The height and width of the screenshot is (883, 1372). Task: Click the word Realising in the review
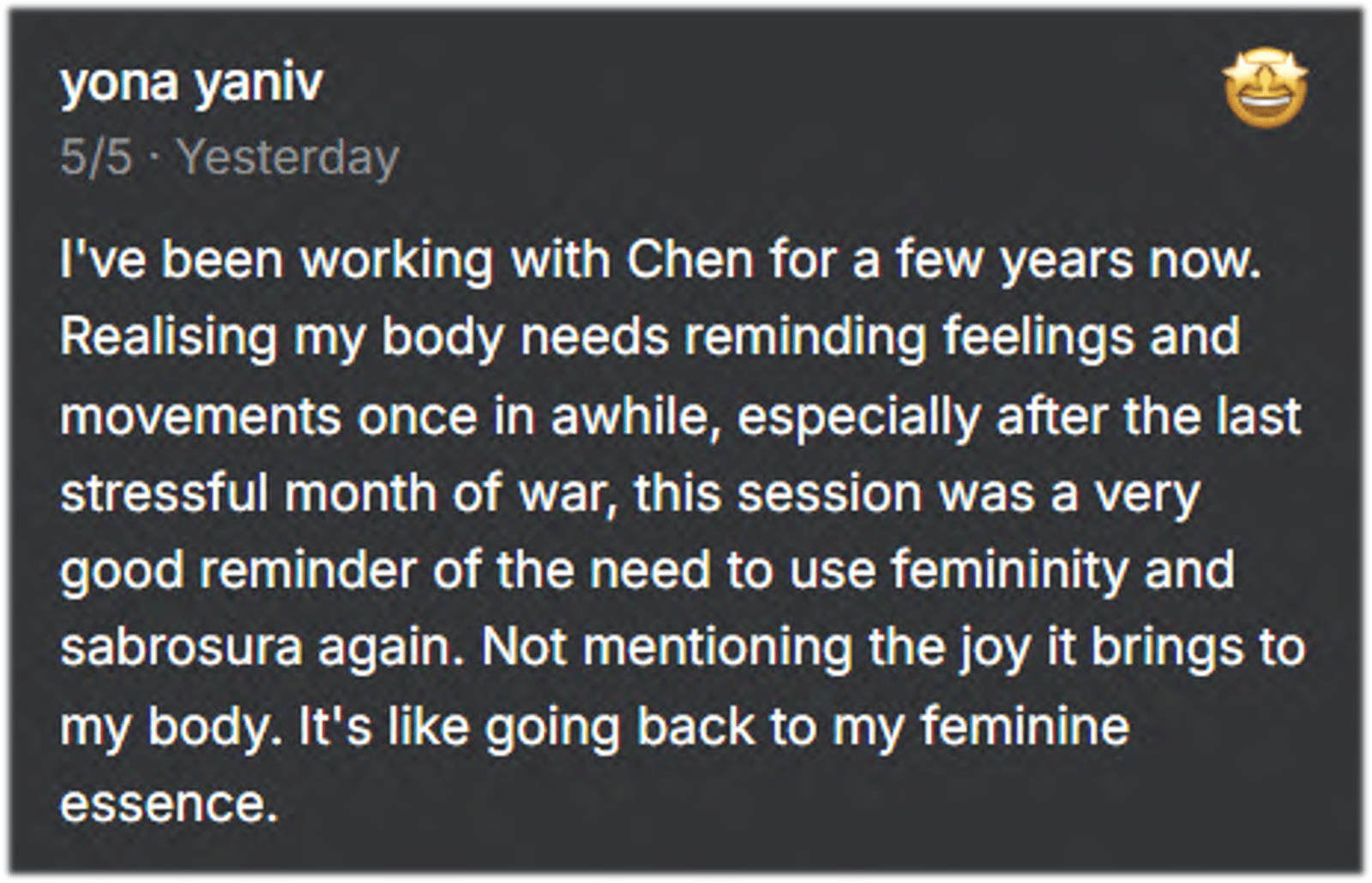(168, 336)
